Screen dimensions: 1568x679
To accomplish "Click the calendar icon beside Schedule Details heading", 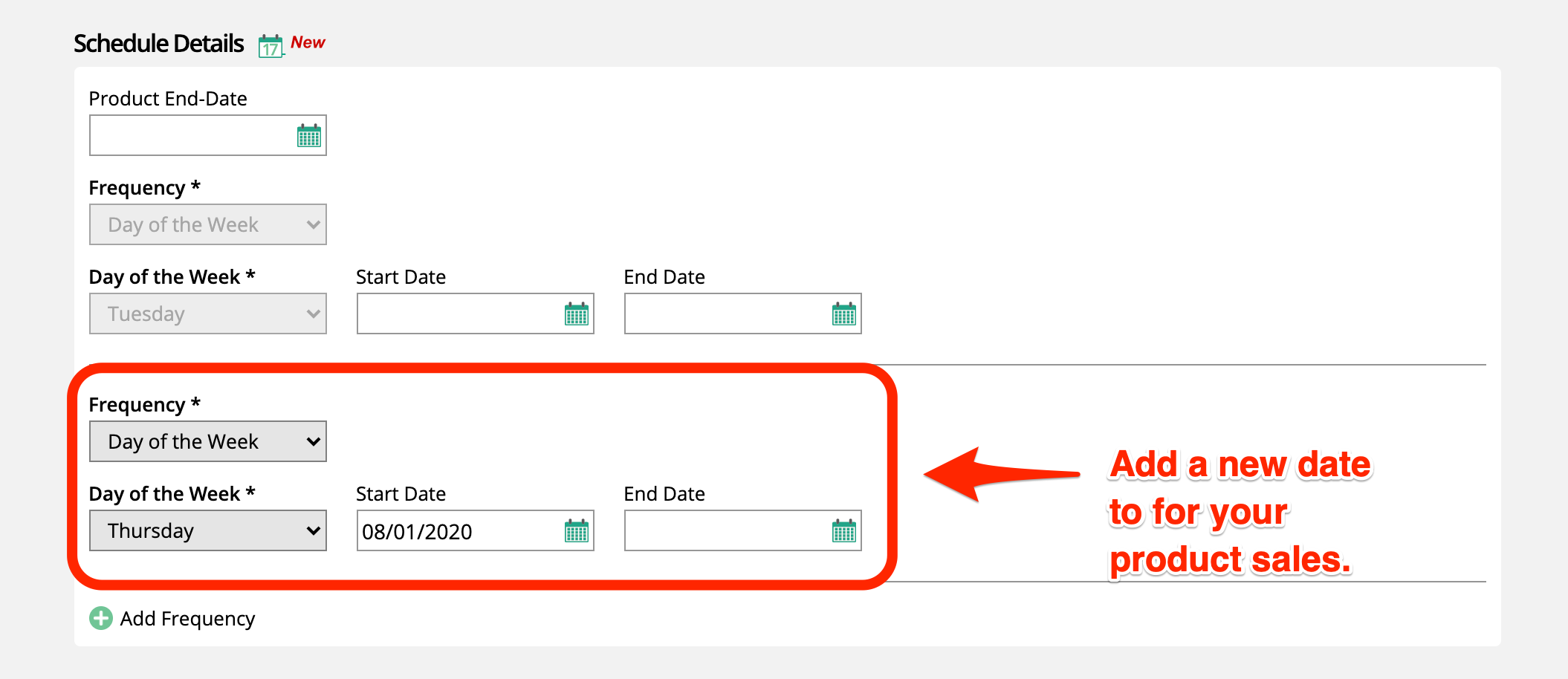I will 270,46.
